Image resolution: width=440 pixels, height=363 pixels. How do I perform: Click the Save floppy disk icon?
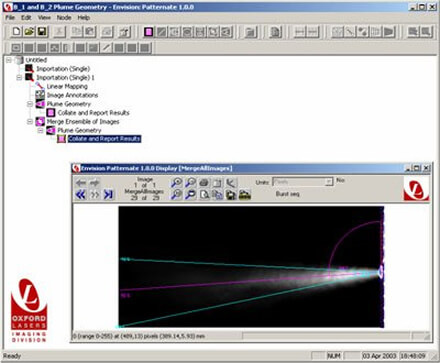click(x=42, y=32)
